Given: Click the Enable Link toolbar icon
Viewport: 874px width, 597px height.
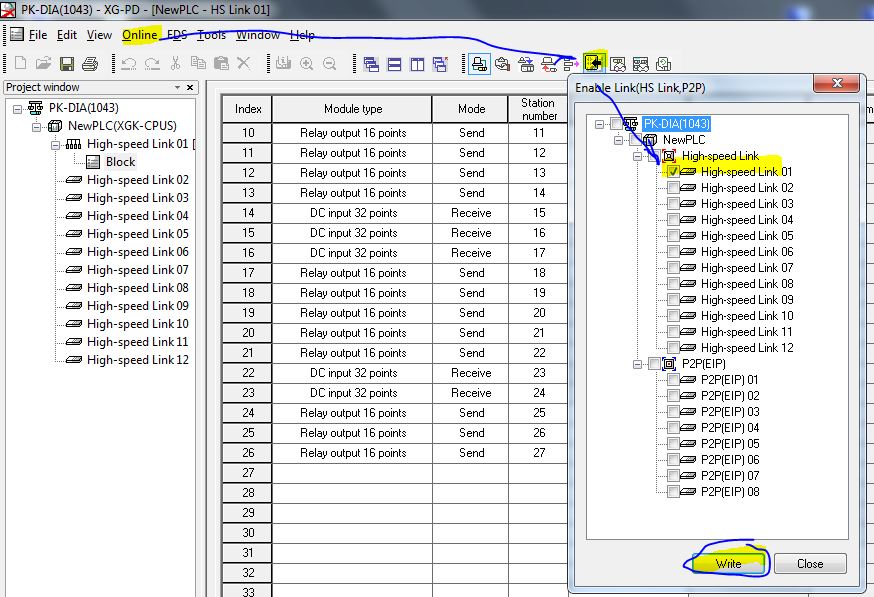Looking at the screenshot, I should [595, 64].
